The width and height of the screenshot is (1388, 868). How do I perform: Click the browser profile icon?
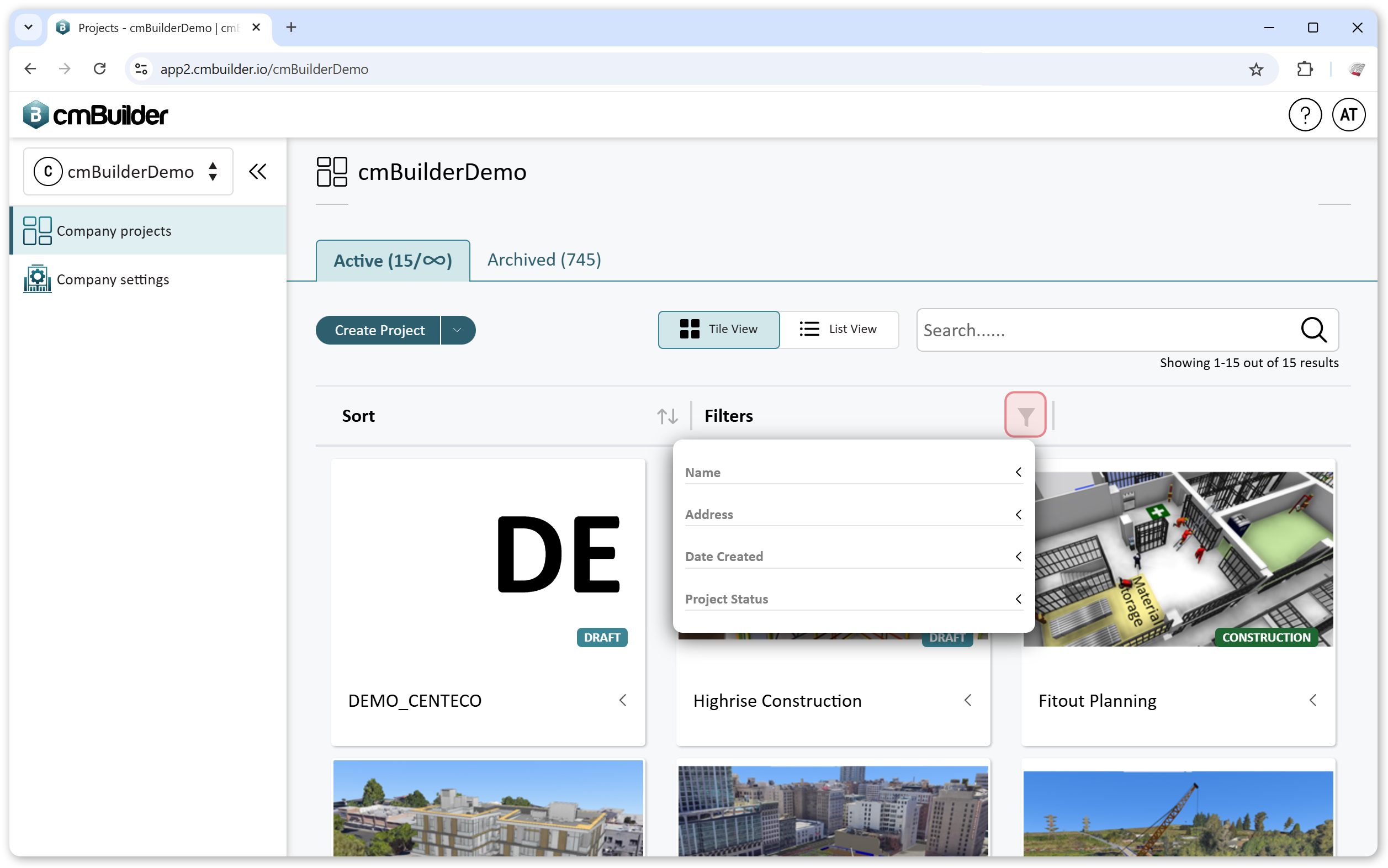(x=1357, y=70)
